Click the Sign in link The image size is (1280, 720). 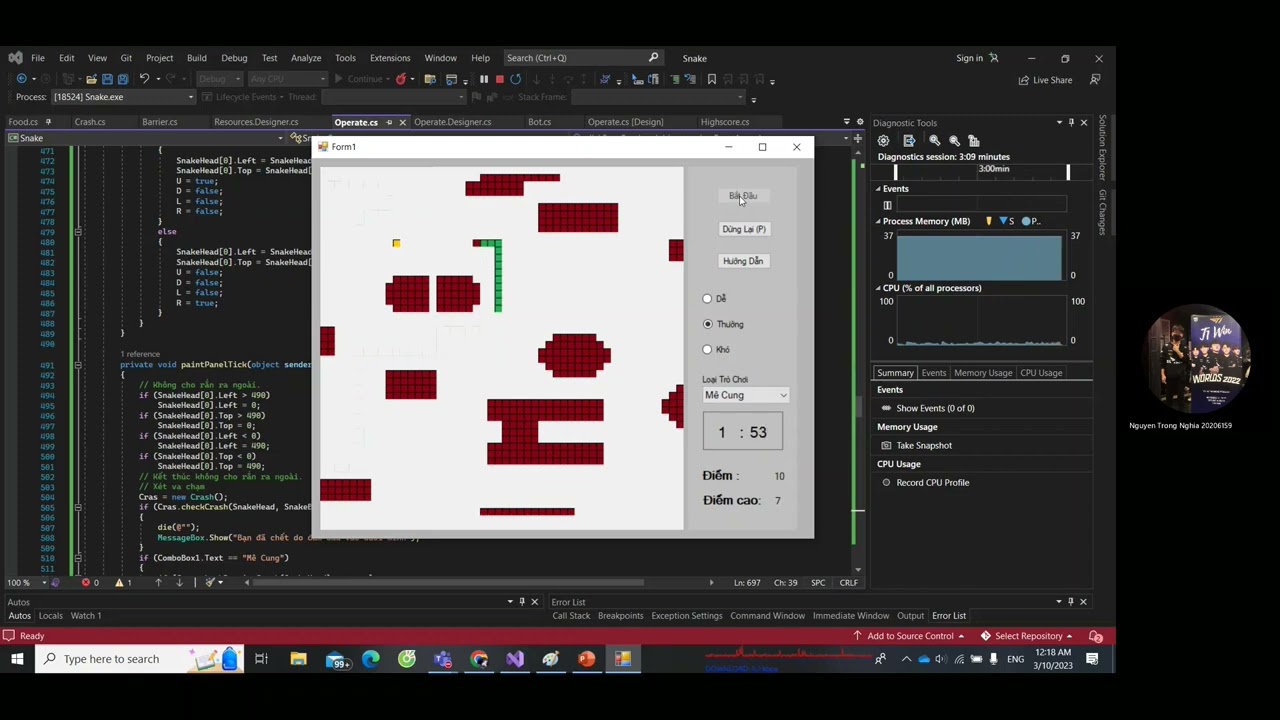[969, 58]
